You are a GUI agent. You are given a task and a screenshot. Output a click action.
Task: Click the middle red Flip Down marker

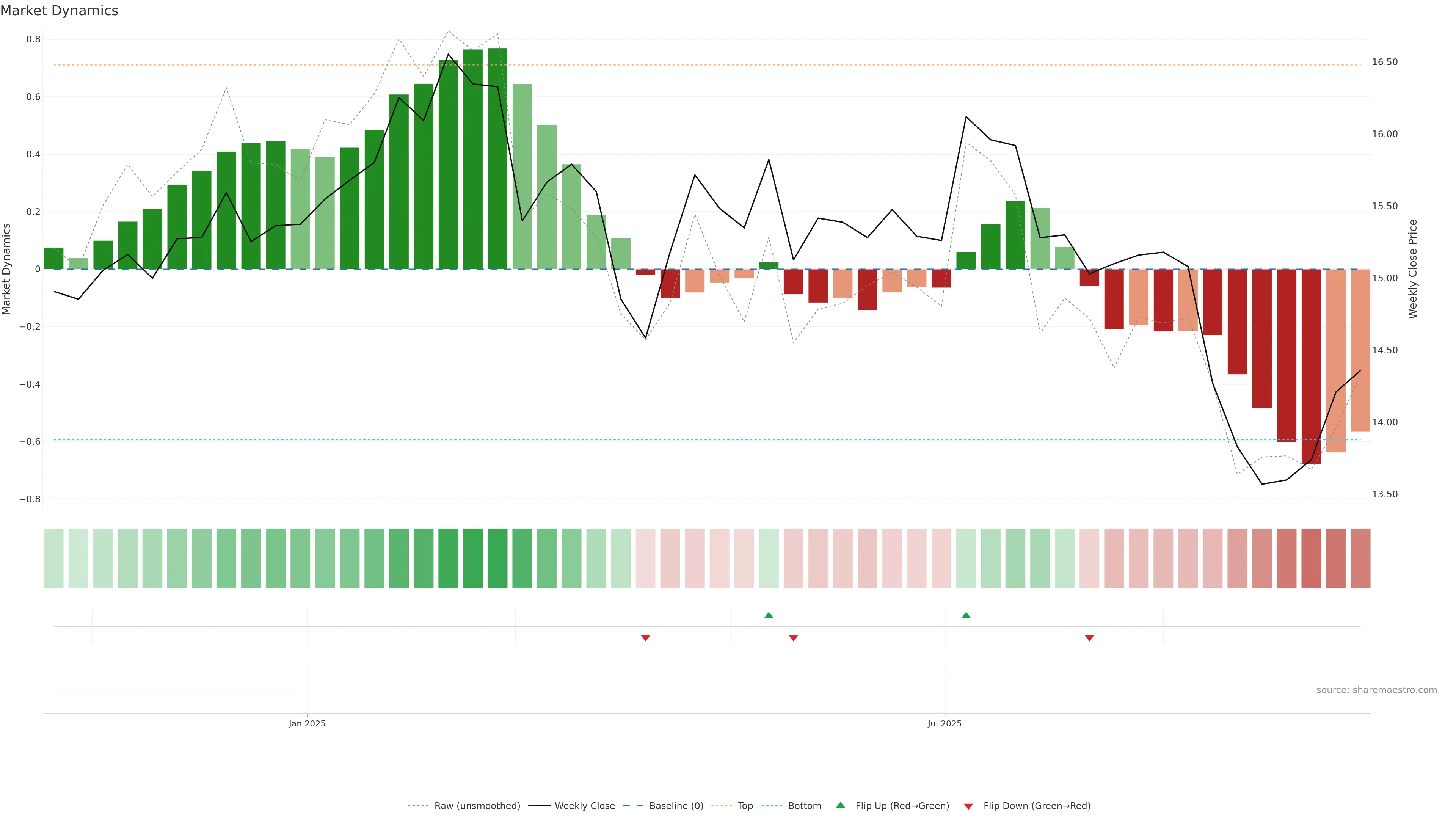click(794, 638)
